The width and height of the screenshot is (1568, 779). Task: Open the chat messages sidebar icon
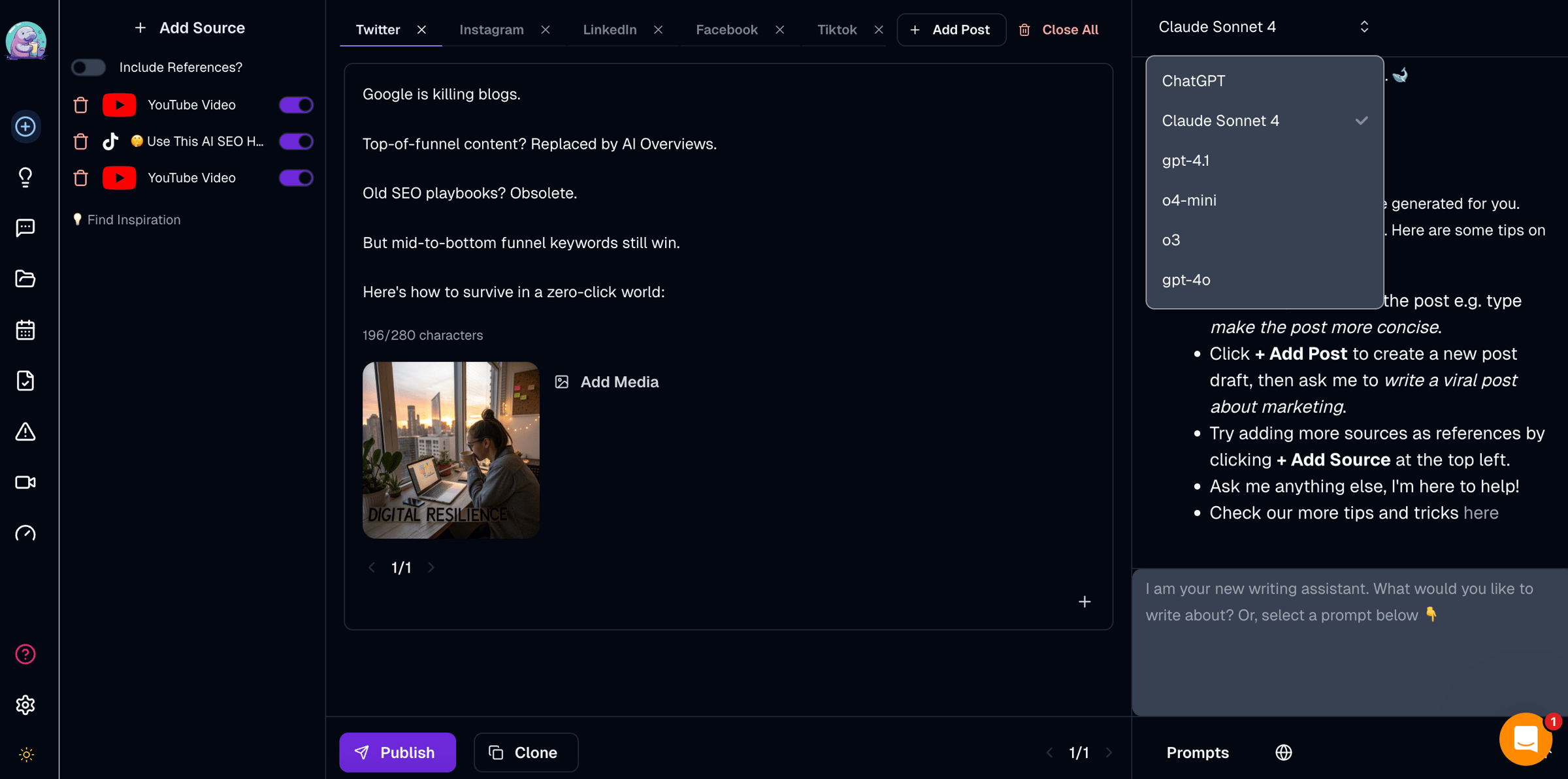[25, 227]
